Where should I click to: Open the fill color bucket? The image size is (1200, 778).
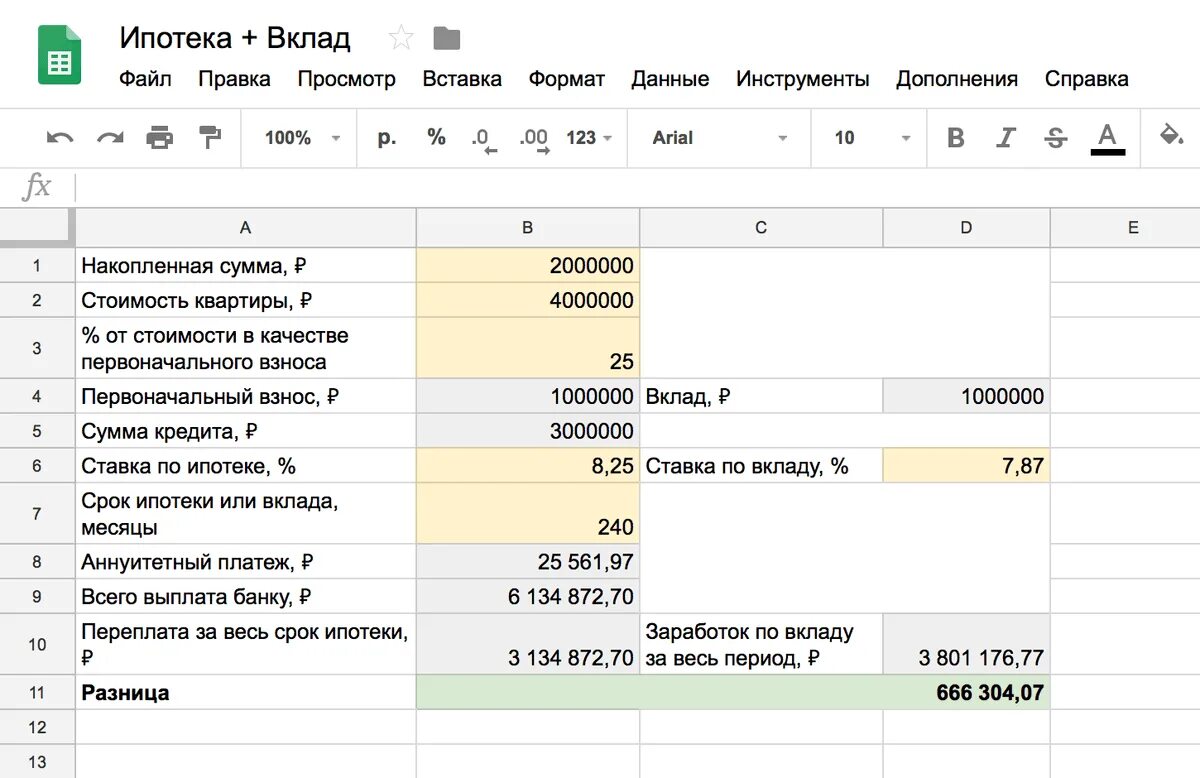pos(1171,136)
